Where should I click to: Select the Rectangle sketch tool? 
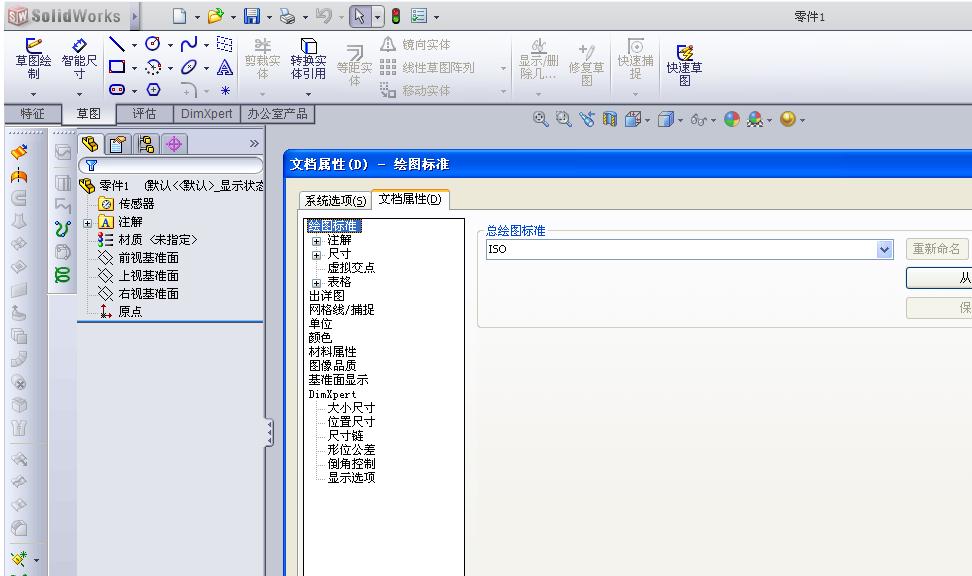point(117,66)
